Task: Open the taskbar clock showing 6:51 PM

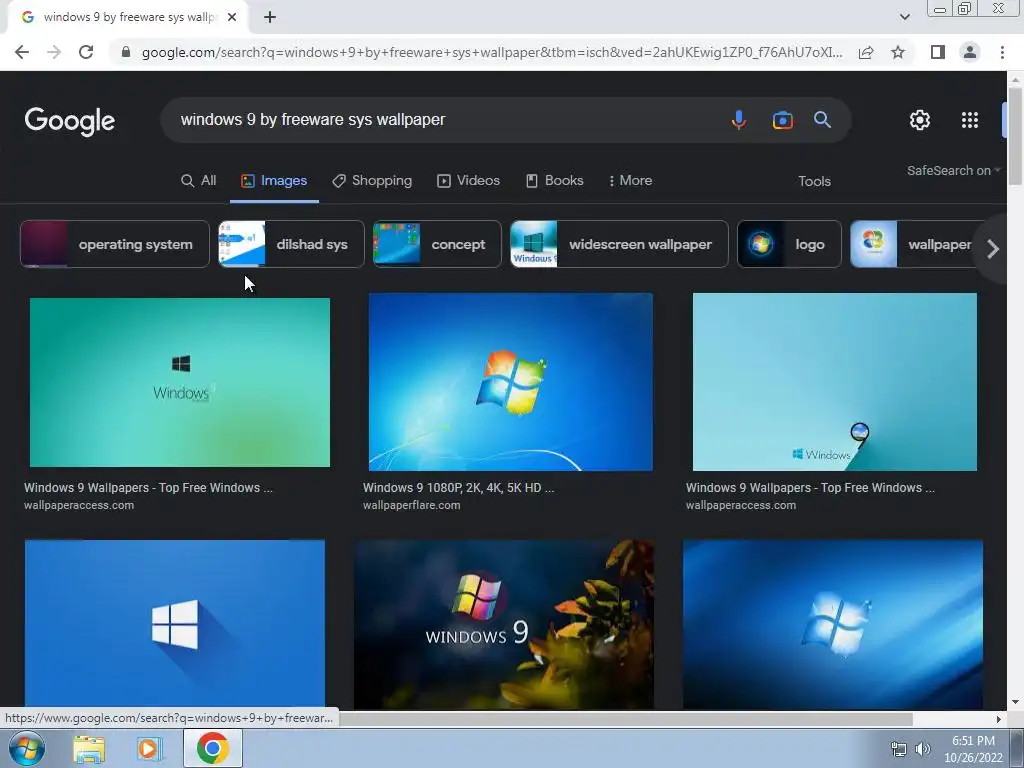Action: [973, 749]
